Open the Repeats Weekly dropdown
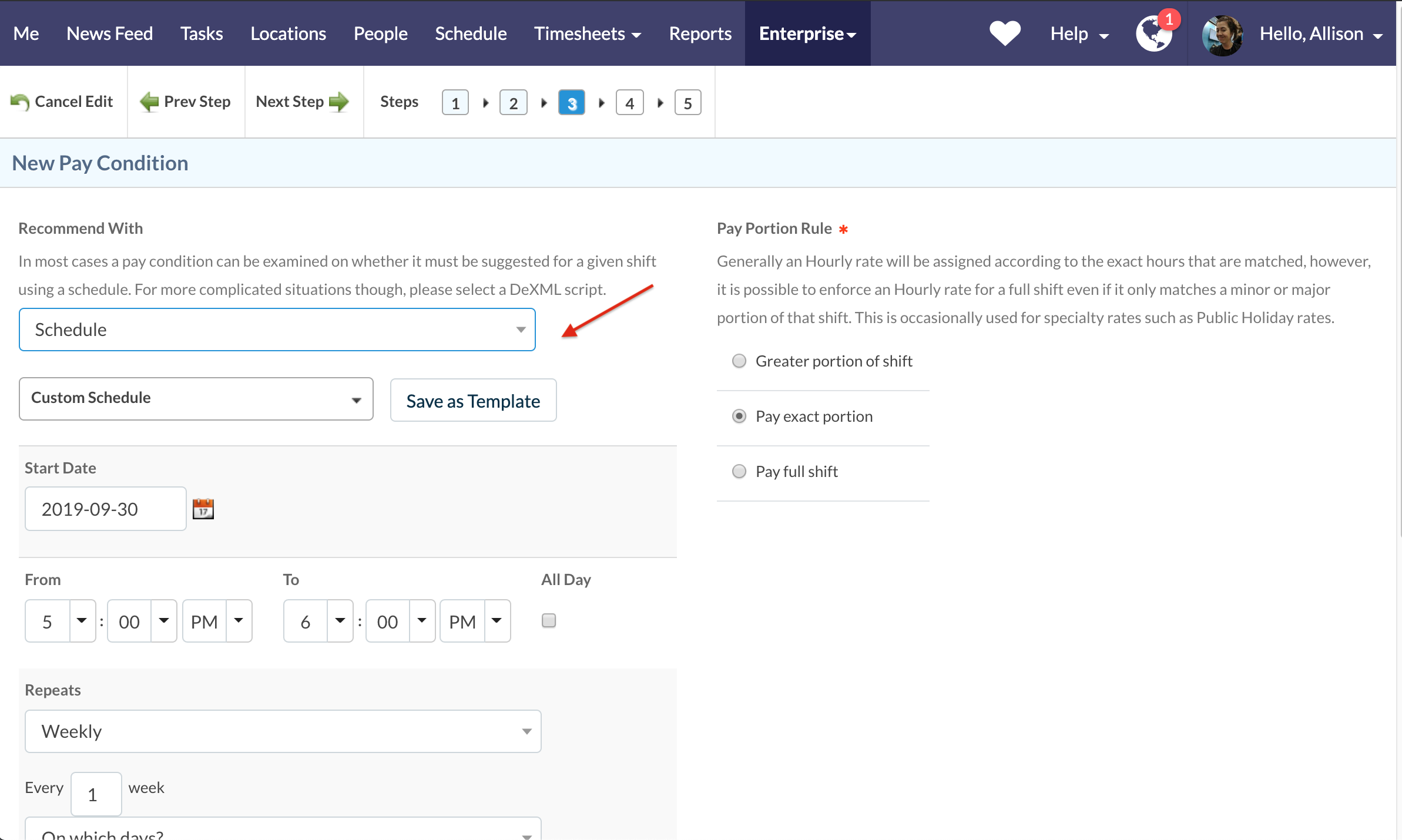 (283, 731)
